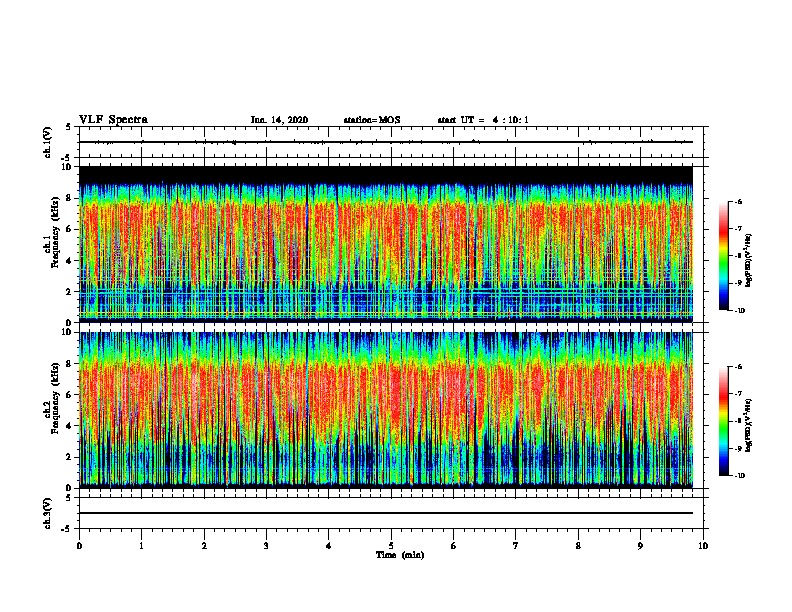
Task: Click the ch.2 PSD color bar
Action: 723,421
